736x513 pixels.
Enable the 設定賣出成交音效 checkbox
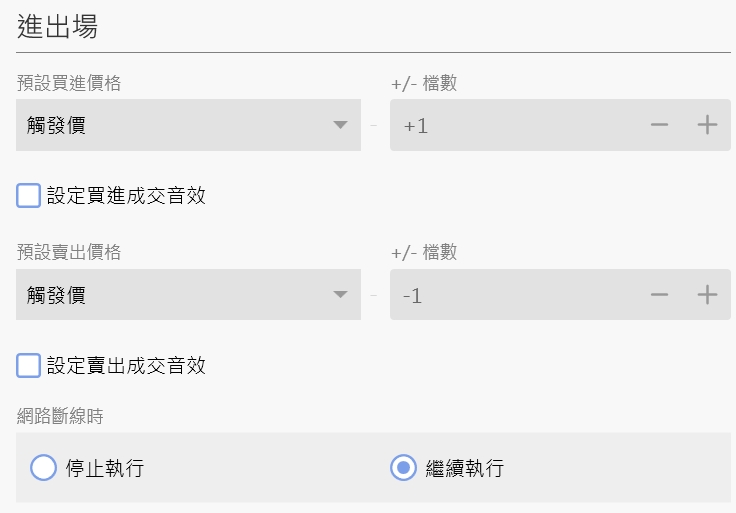(28, 365)
